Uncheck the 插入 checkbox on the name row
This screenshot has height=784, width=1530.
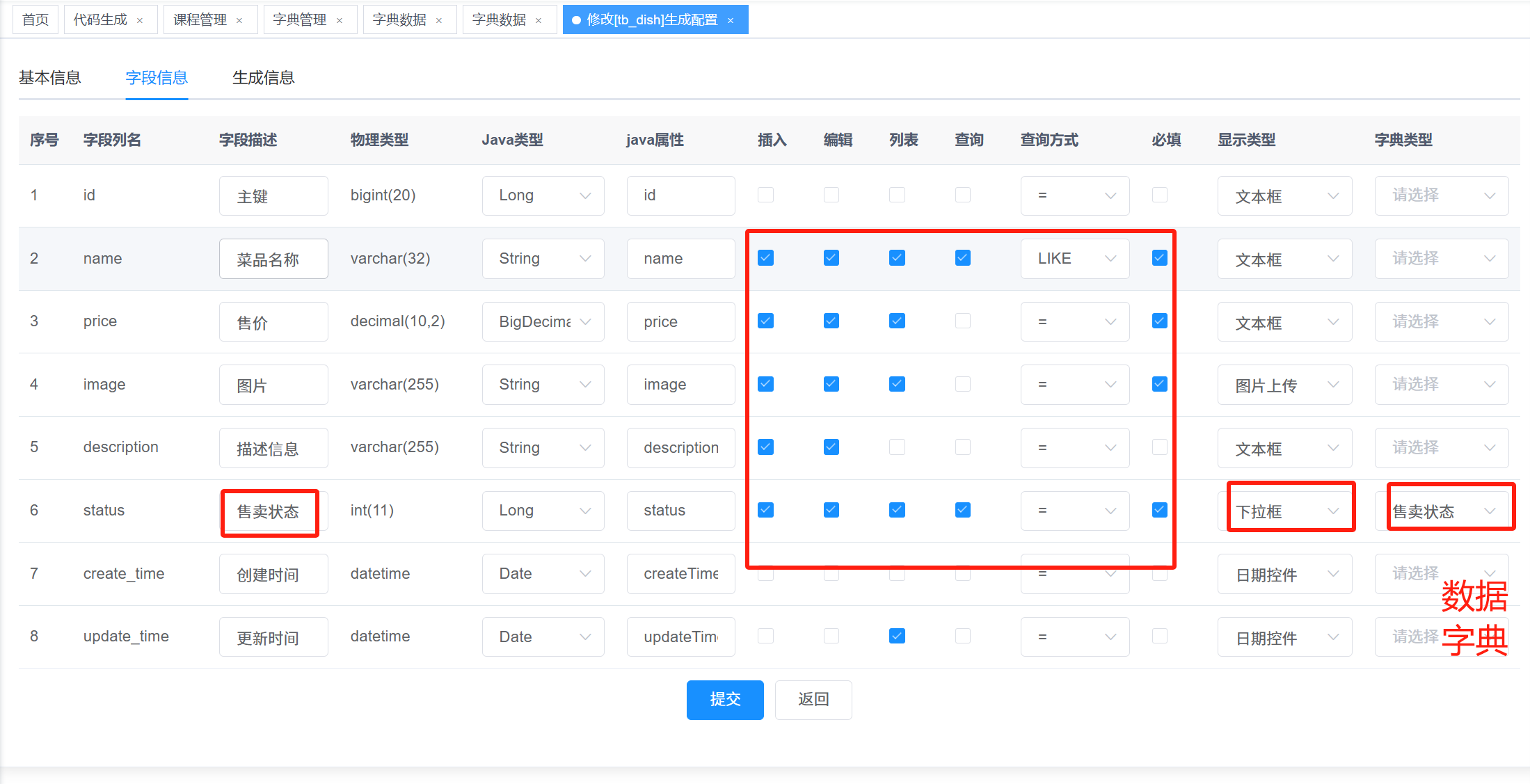tap(765, 258)
